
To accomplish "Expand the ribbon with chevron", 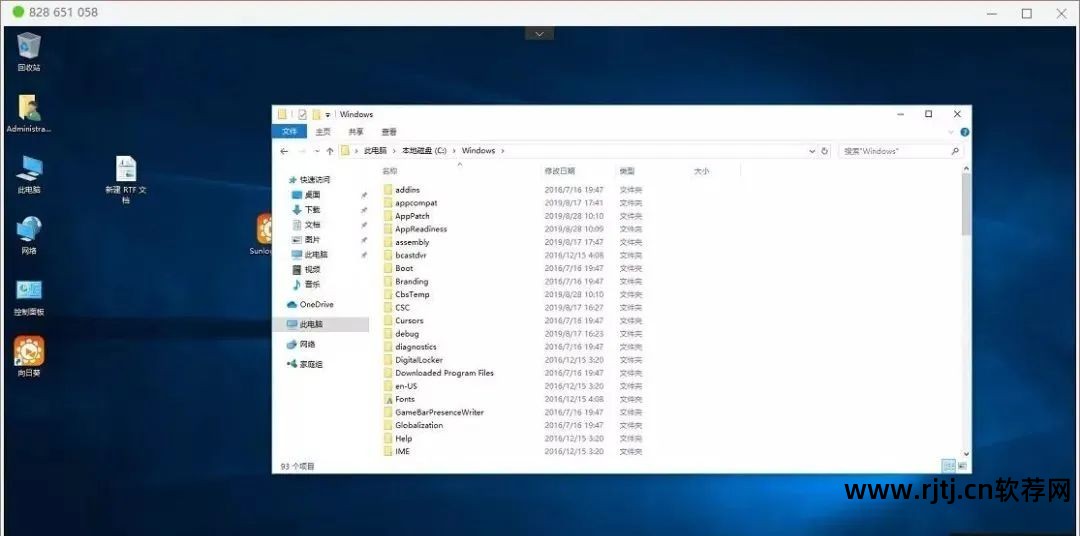I will [951, 132].
